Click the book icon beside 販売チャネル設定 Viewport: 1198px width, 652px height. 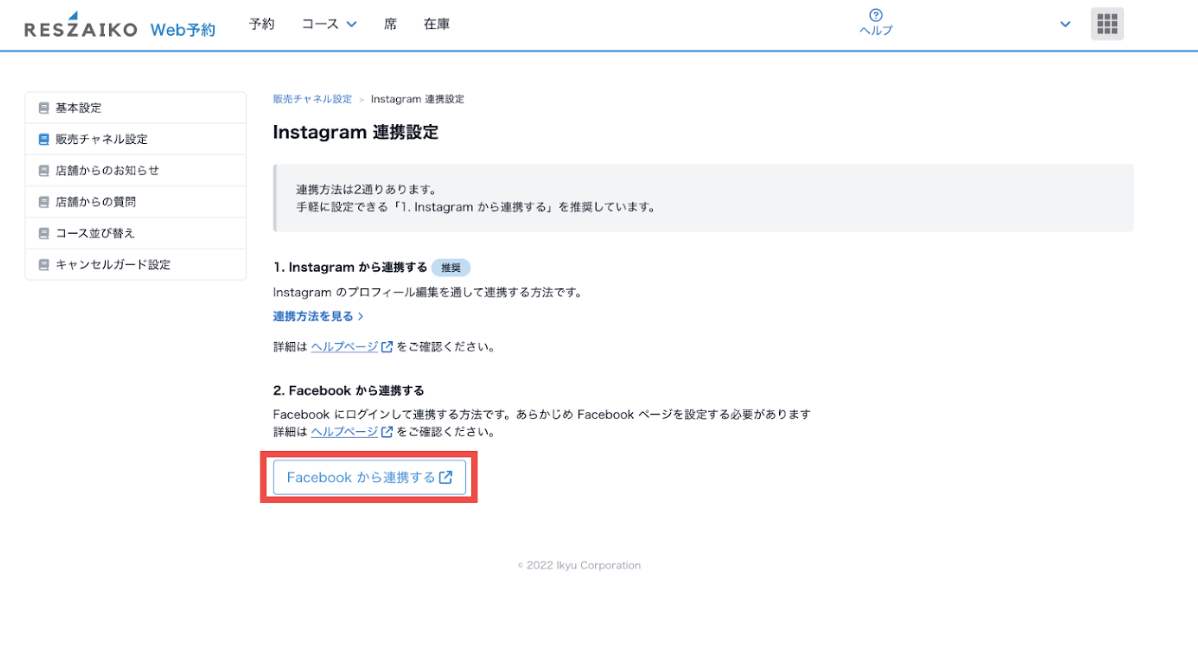tap(43, 140)
